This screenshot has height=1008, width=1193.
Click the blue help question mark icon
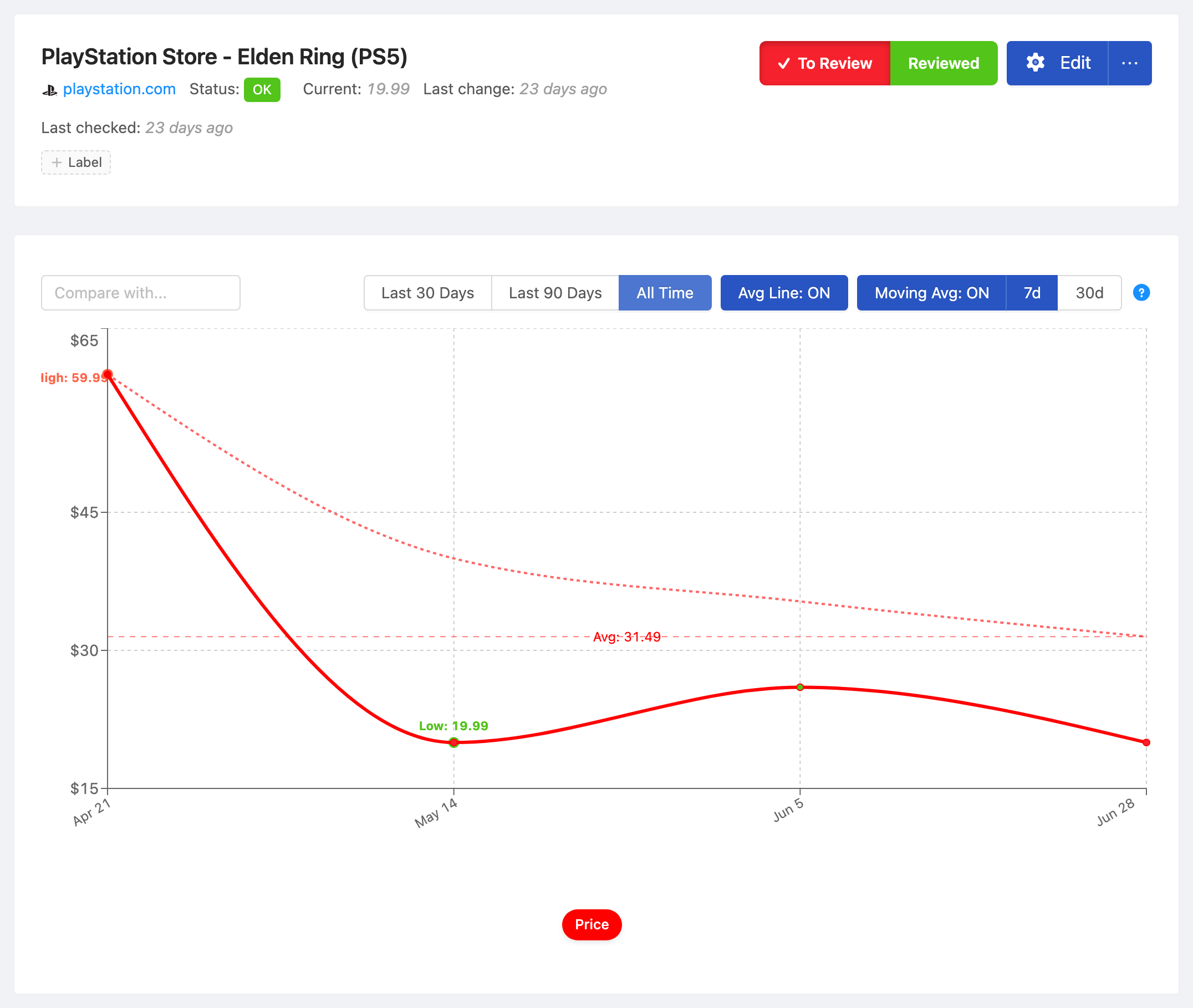coord(1141,293)
